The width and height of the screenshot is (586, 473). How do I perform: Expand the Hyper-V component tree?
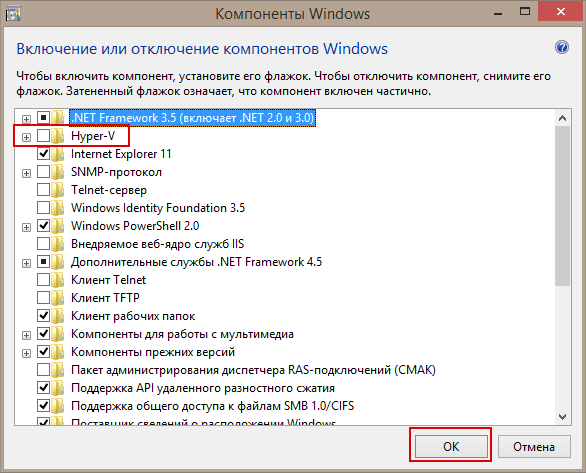pyautogui.click(x=26, y=137)
